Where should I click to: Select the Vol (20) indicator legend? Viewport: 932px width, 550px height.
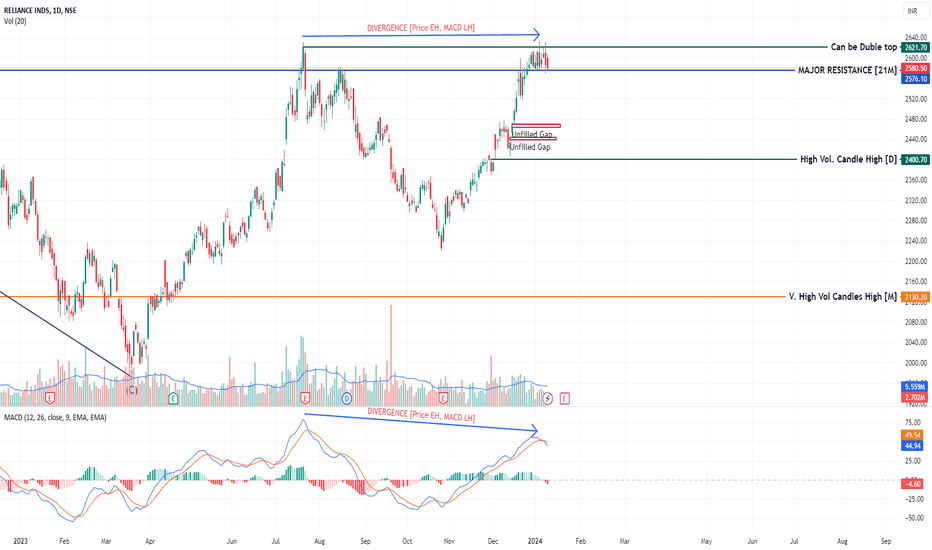(x=15, y=21)
